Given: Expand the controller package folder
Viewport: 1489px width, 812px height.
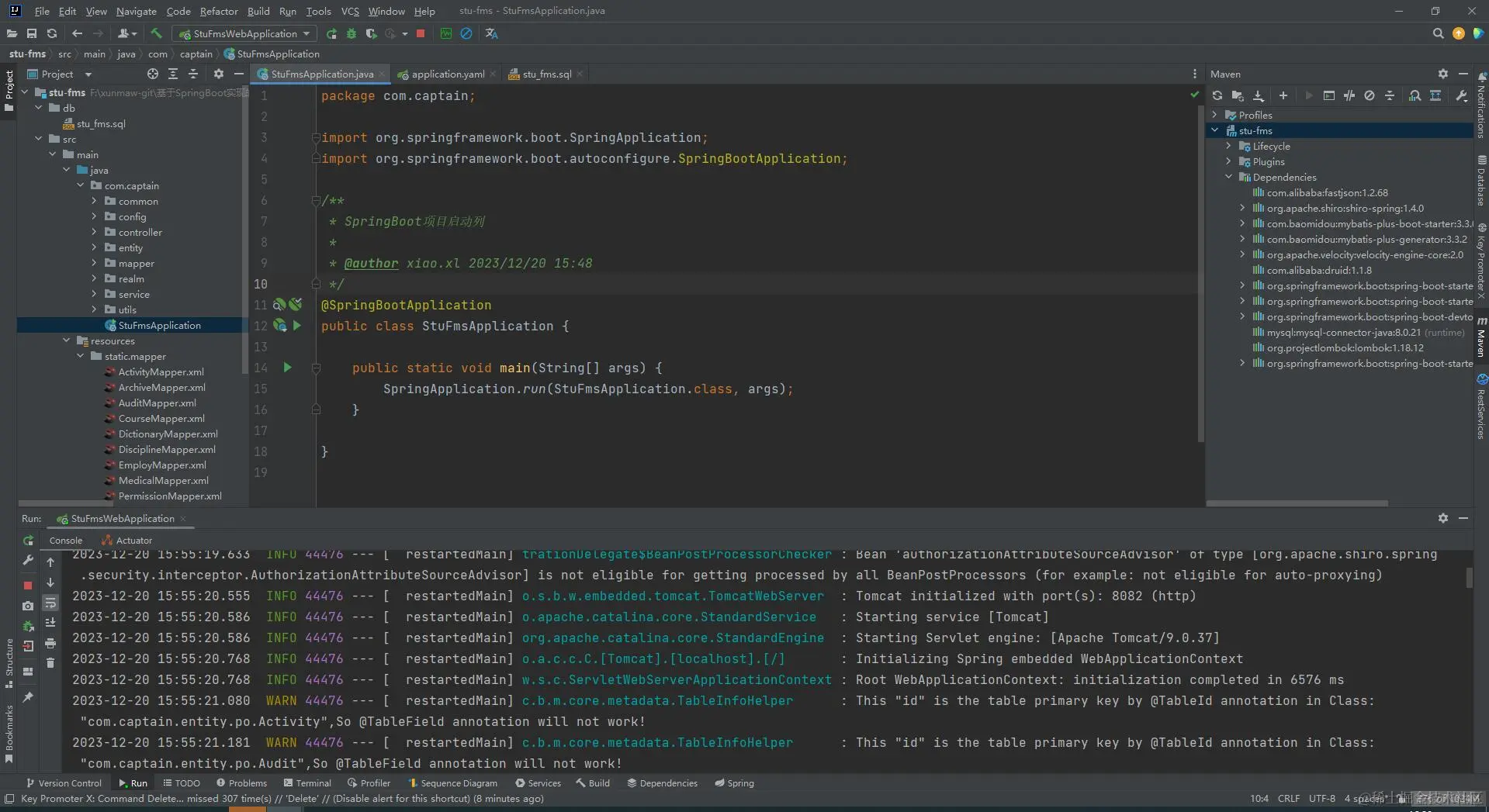Looking at the screenshot, I should pyautogui.click(x=94, y=232).
